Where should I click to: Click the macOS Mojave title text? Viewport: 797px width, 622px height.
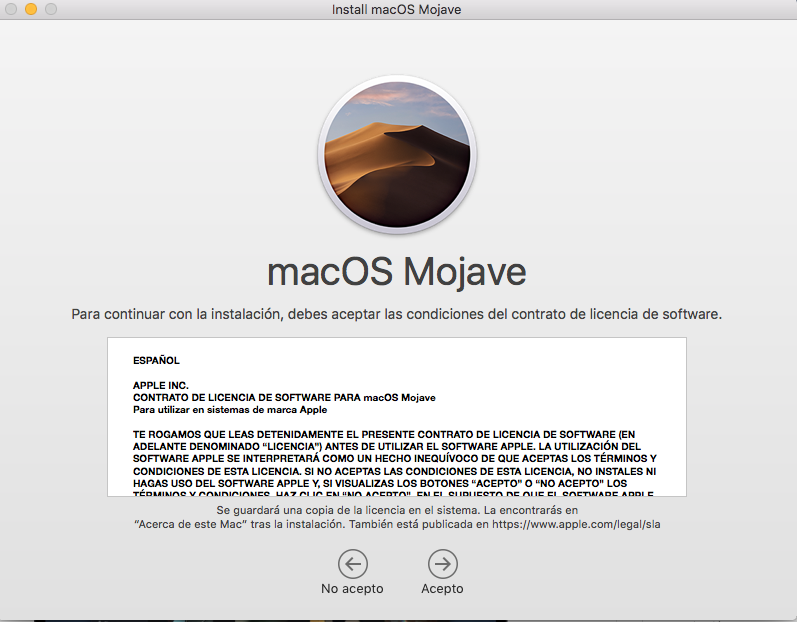(x=397, y=272)
